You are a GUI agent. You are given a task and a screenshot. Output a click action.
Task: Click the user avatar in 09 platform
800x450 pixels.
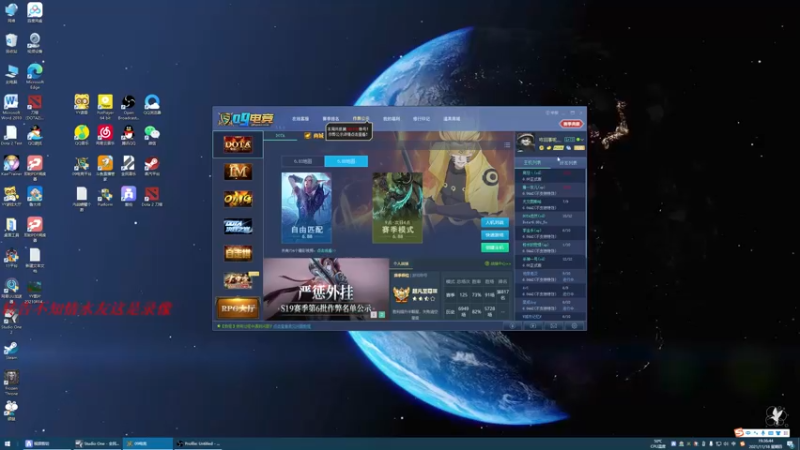click(525, 142)
